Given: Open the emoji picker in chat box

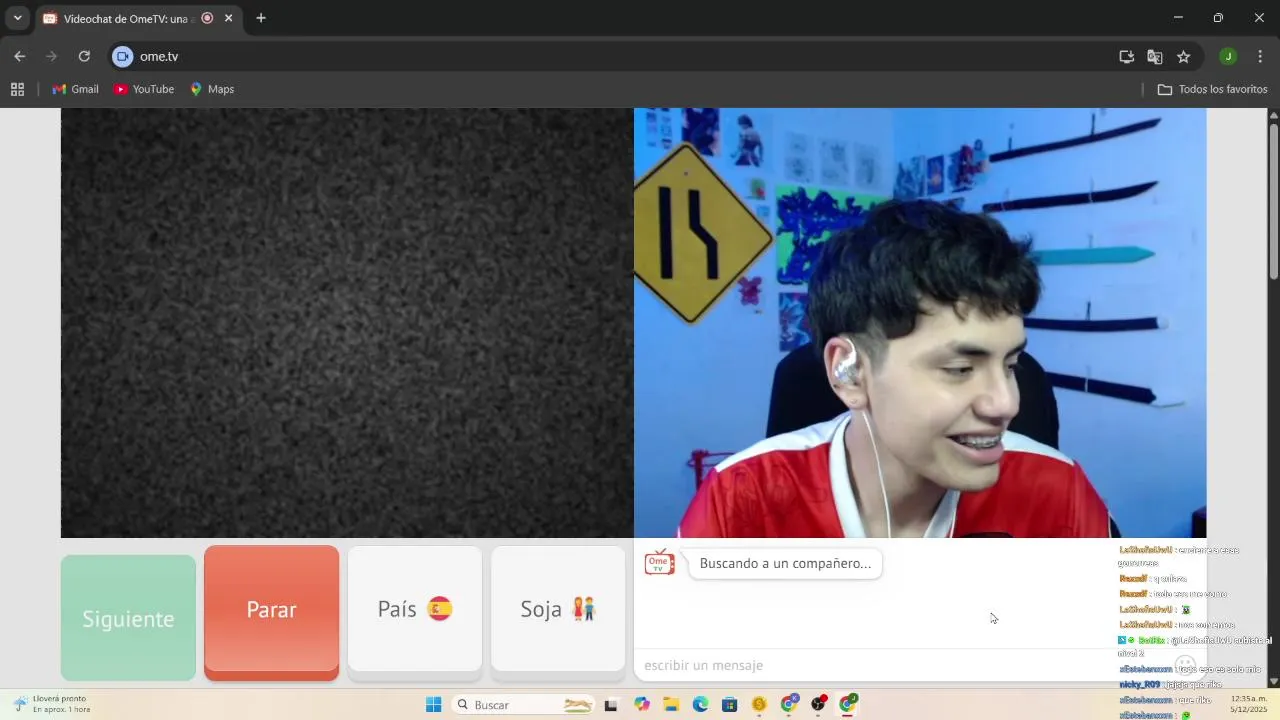Looking at the screenshot, I should click(x=1185, y=663).
